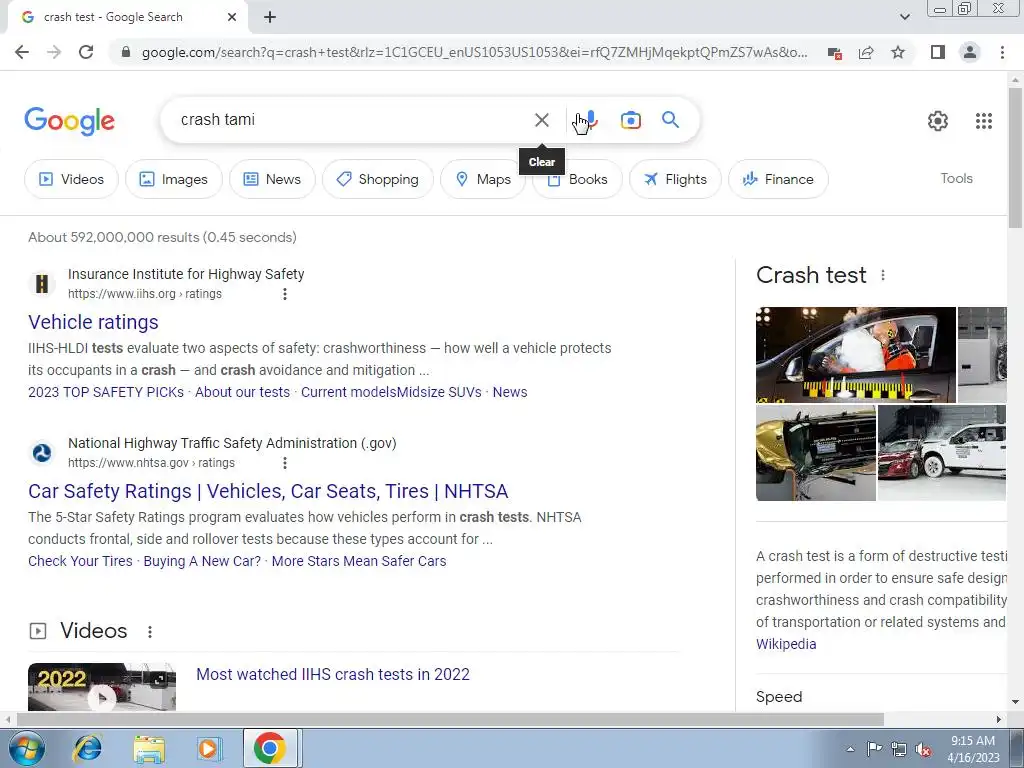Open More Stars Mean Safer Cars link
This screenshot has width=1024, height=768.
click(x=359, y=561)
